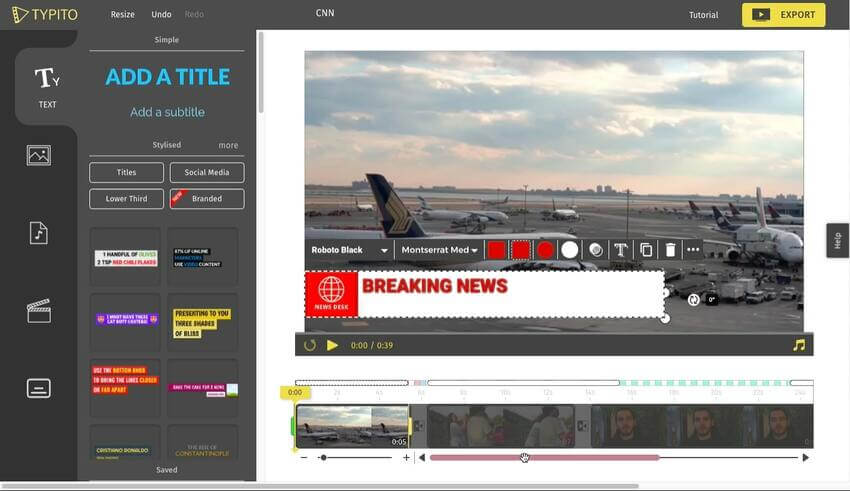
Task: Expand the Montserrat Med font dropdown
Action: pos(439,250)
